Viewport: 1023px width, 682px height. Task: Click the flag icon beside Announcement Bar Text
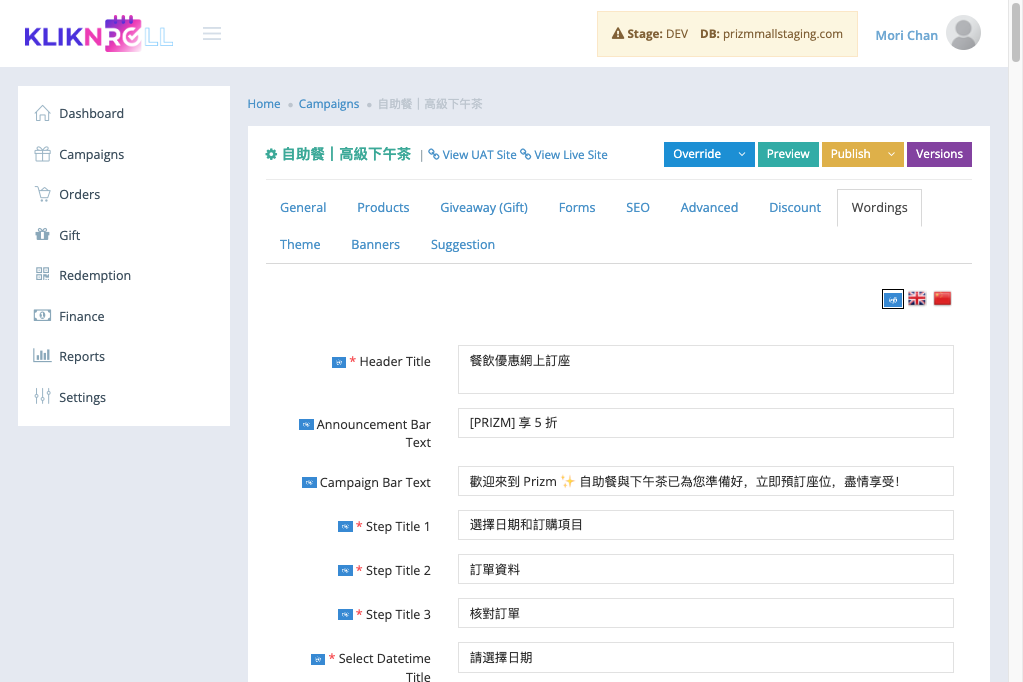[x=306, y=425]
